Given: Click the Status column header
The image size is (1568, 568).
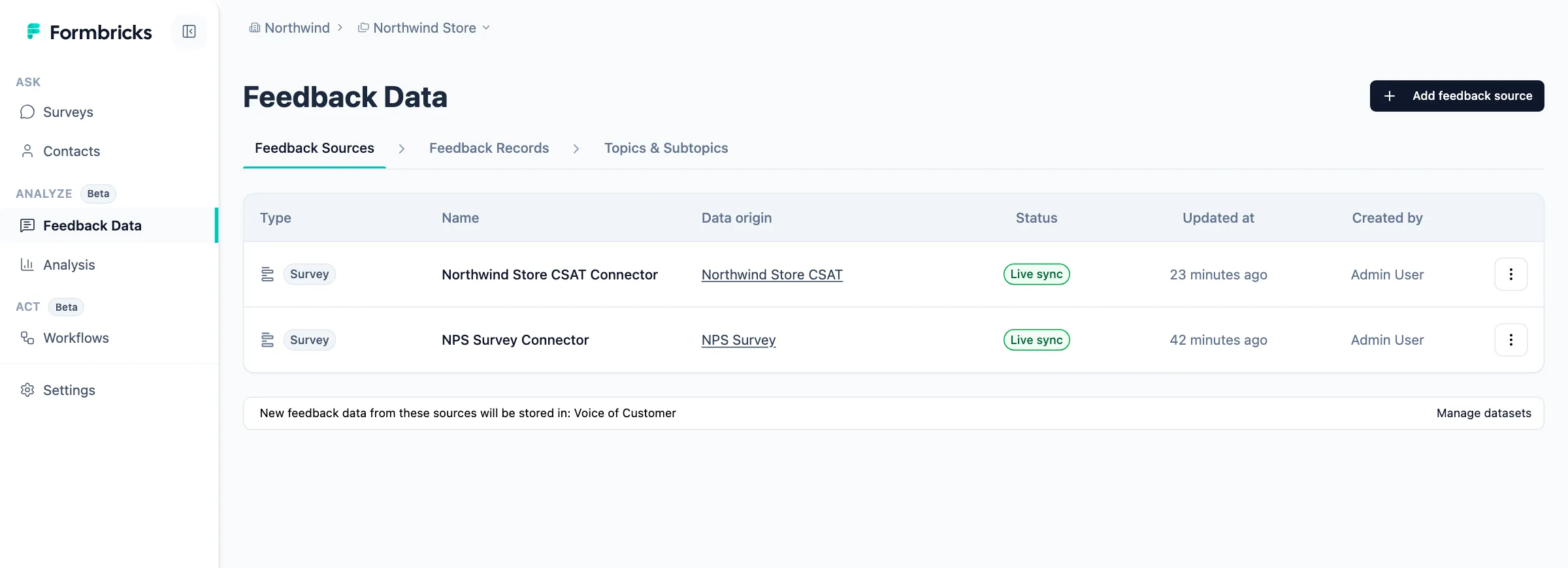Looking at the screenshot, I should pos(1036,218).
